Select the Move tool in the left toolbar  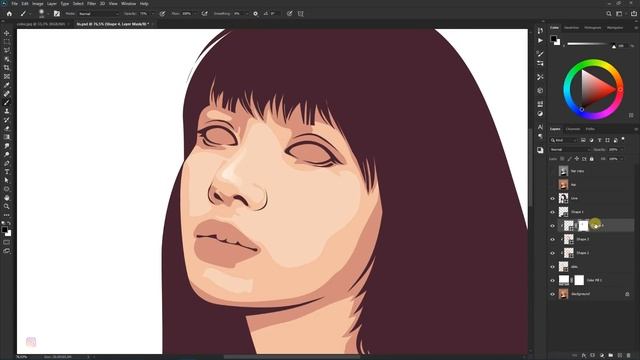7,33
